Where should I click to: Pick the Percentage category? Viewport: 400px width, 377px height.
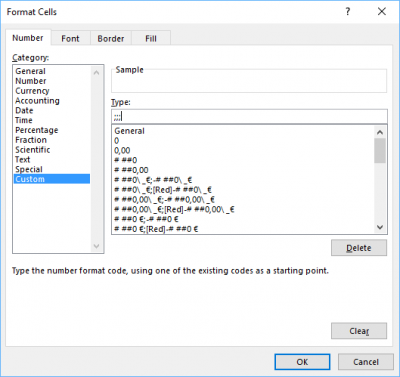[37, 130]
